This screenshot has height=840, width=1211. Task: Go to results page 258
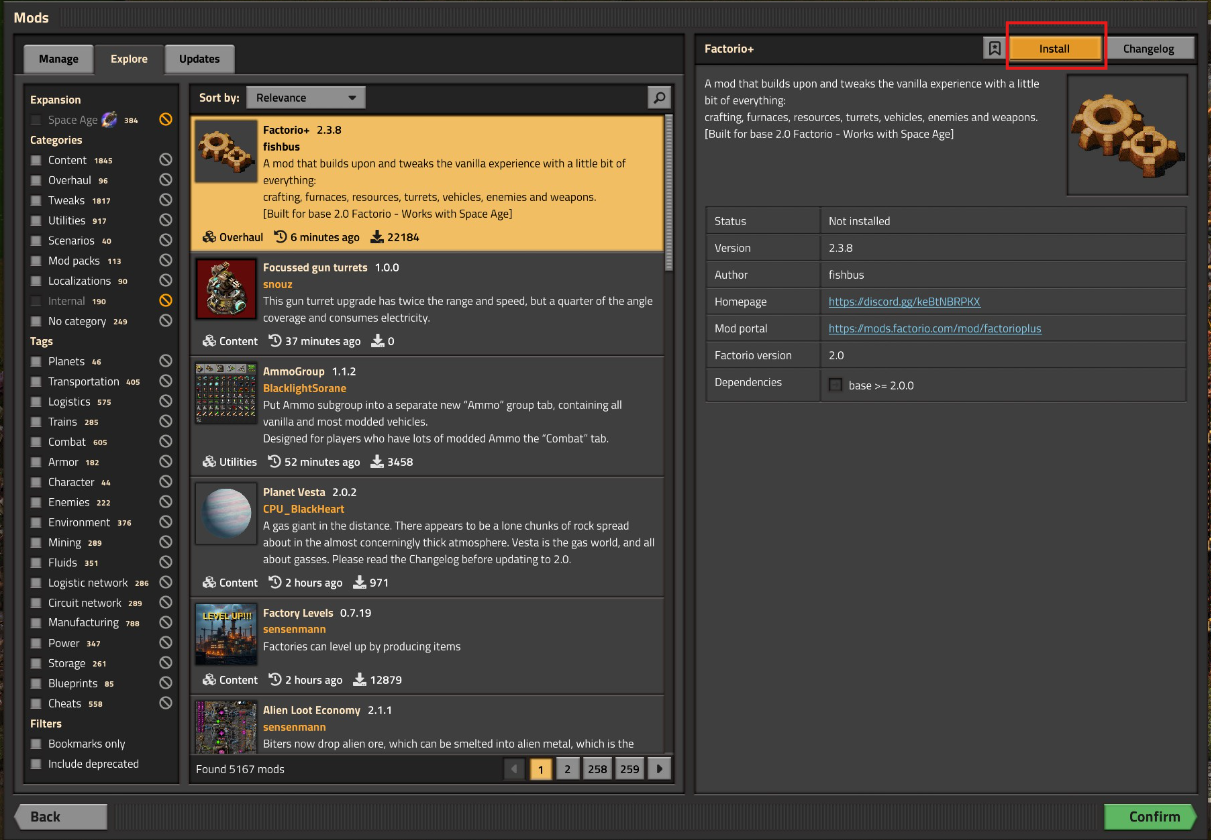tap(597, 769)
